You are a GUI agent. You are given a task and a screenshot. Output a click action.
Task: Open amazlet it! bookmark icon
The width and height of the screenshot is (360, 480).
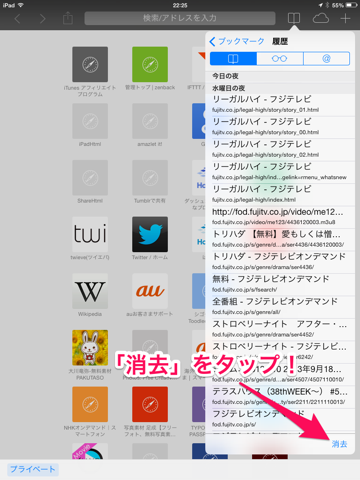point(150,121)
